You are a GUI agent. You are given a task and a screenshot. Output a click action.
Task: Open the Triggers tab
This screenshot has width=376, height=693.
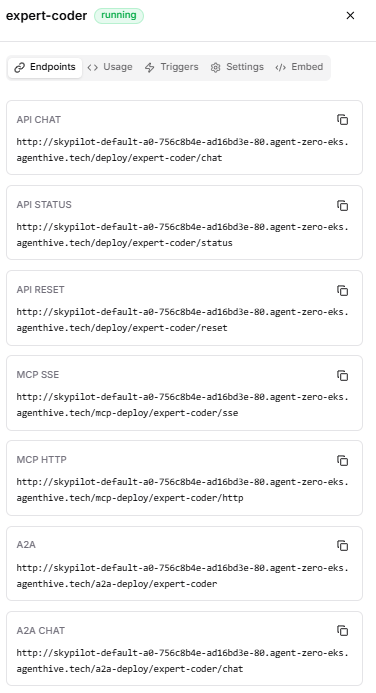coord(172,67)
